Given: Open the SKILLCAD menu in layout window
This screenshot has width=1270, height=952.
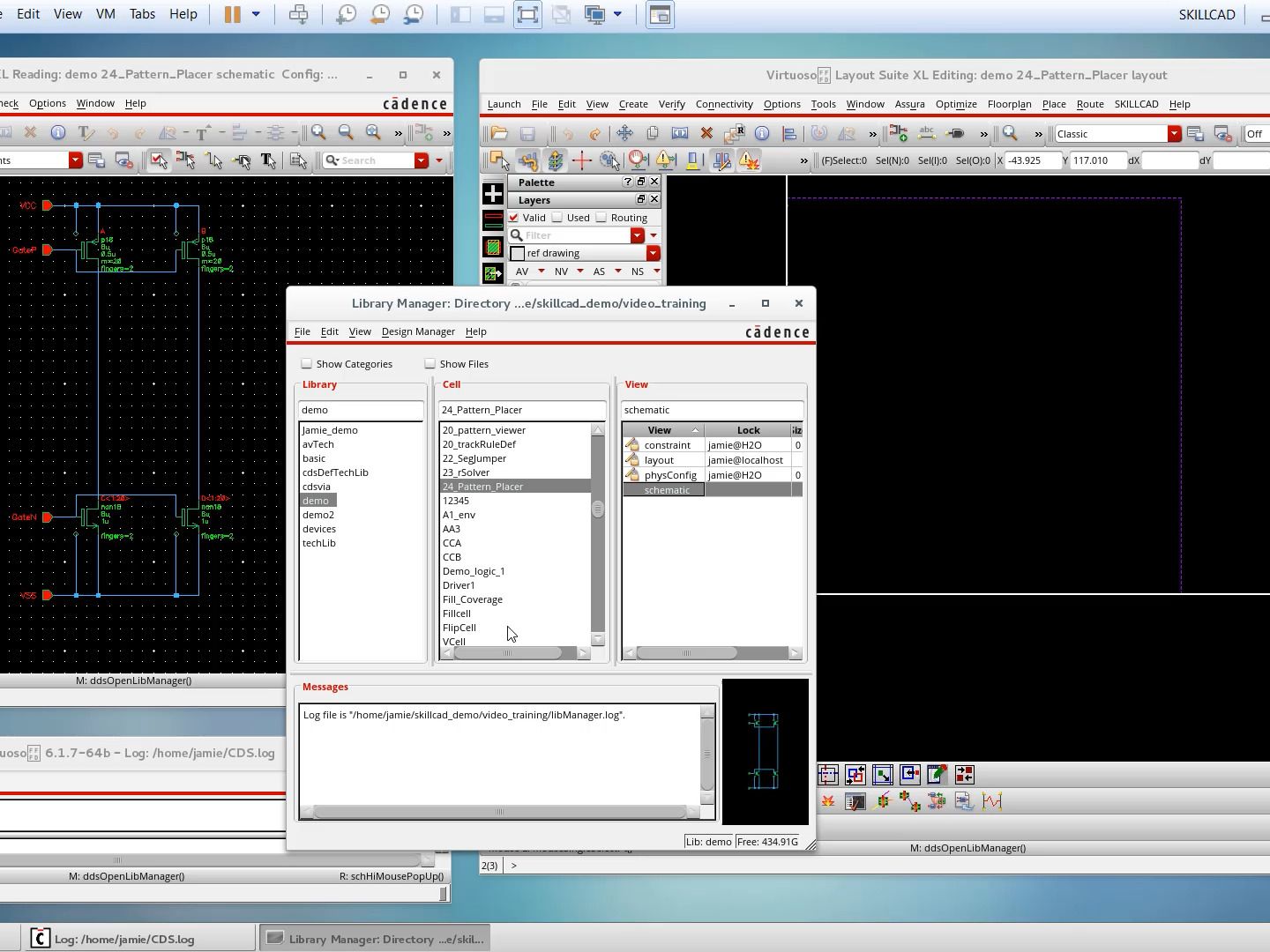Looking at the screenshot, I should 1136,104.
